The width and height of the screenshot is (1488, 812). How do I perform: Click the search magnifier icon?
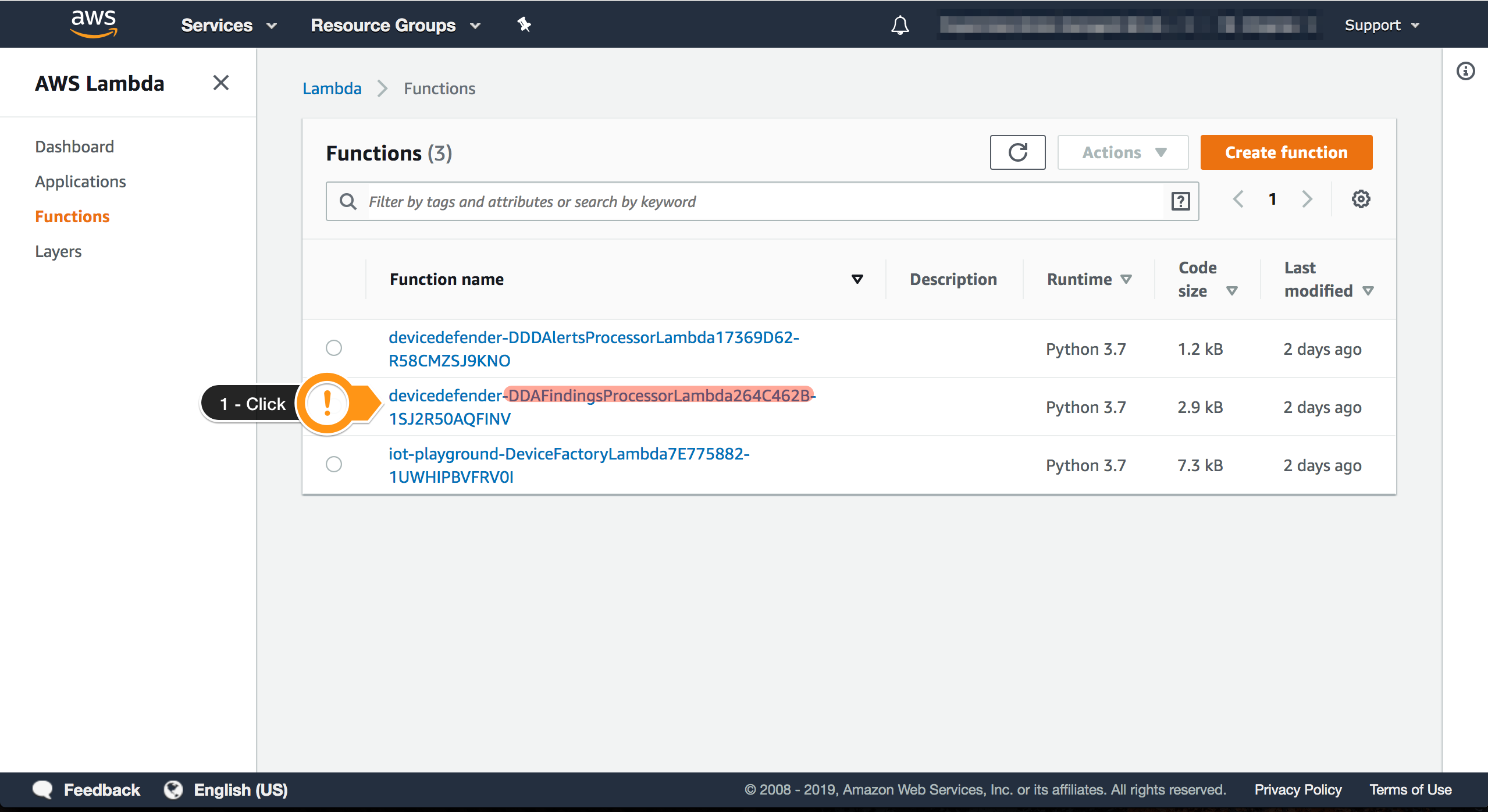(348, 201)
